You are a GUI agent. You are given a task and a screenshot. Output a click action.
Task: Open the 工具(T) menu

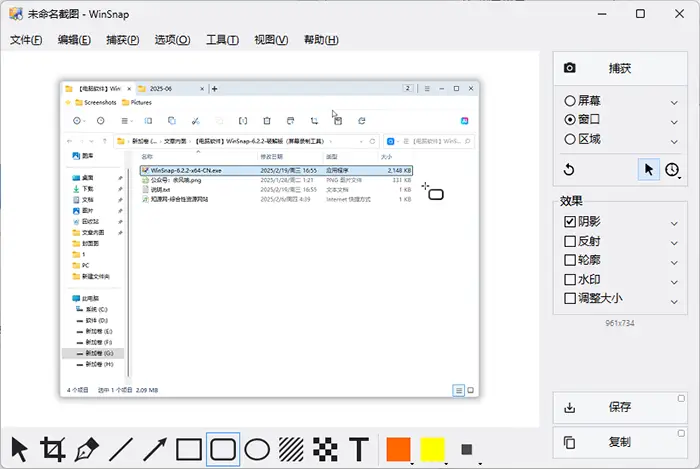[x=222, y=40]
